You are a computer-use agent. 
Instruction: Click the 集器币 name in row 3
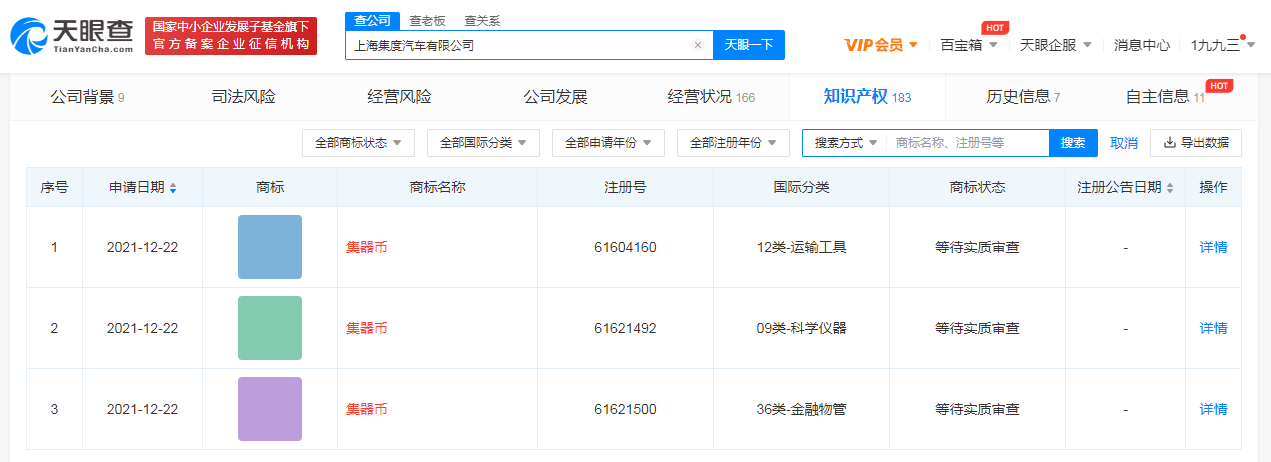(366, 409)
